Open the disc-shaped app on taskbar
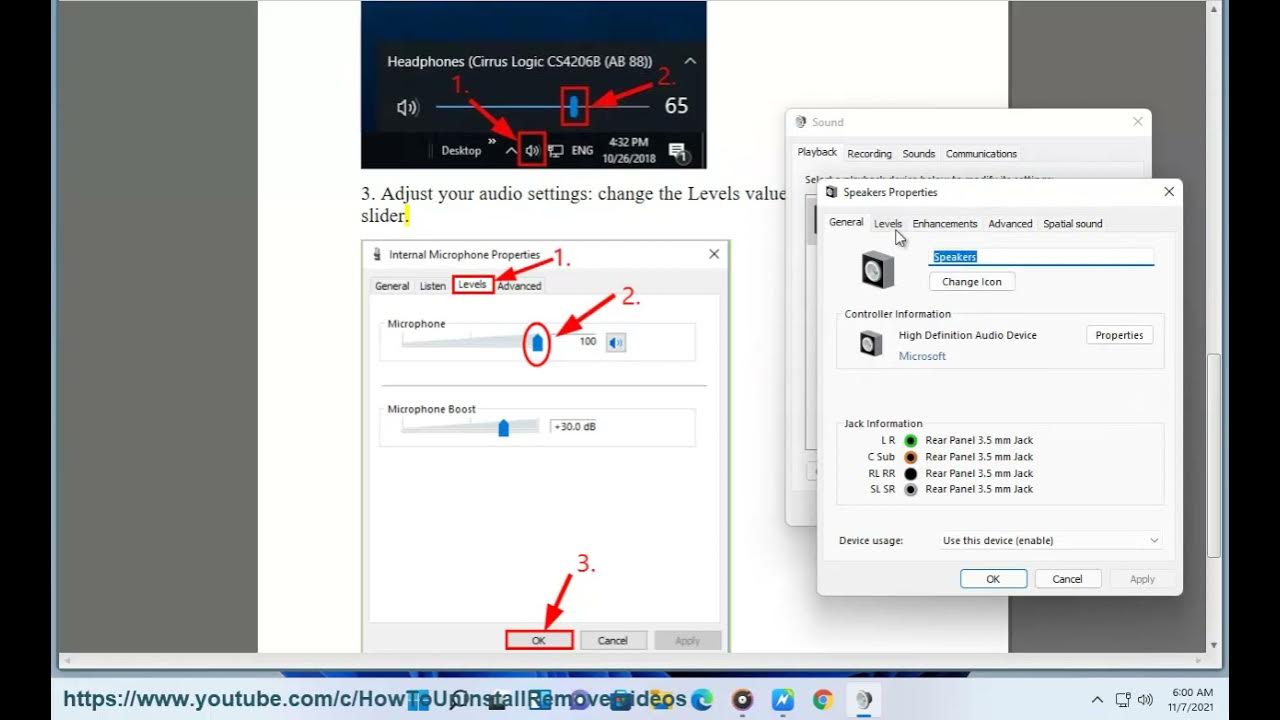 742,699
